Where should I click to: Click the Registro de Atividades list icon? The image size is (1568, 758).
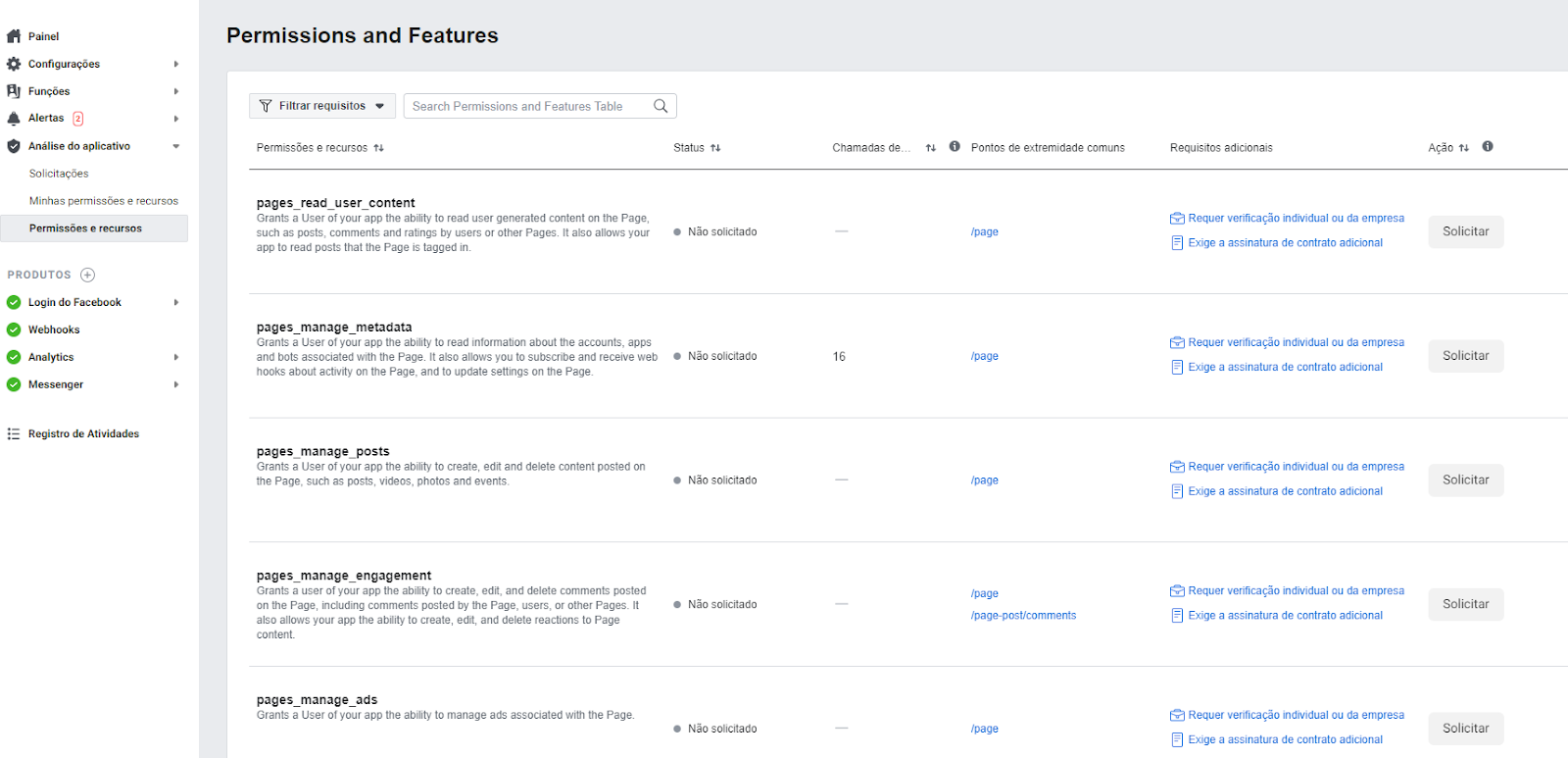point(14,433)
